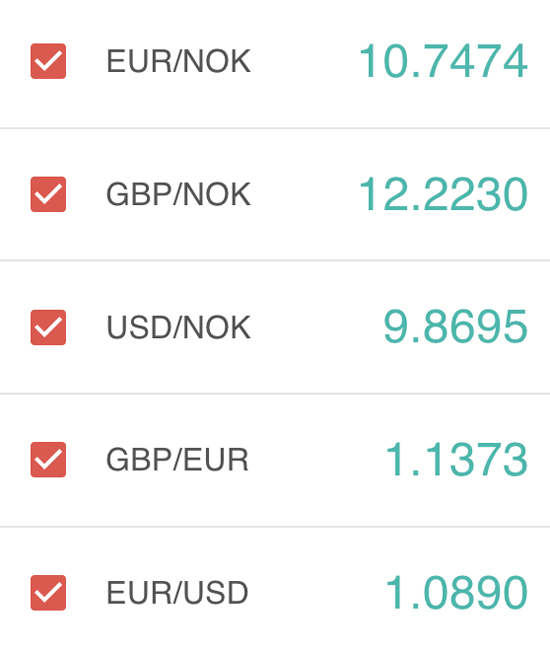Click the 10.7474 exchange rate value
Screen dimensions: 550x651
coord(443,61)
